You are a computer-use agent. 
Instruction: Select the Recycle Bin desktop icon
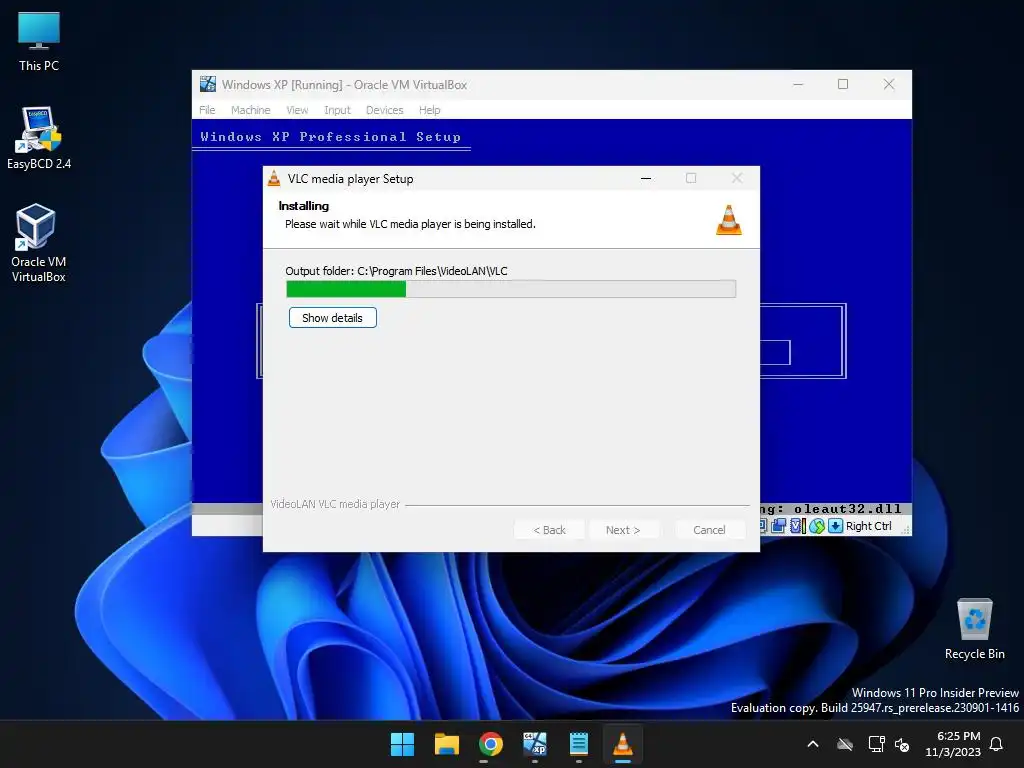pyautogui.click(x=974, y=629)
